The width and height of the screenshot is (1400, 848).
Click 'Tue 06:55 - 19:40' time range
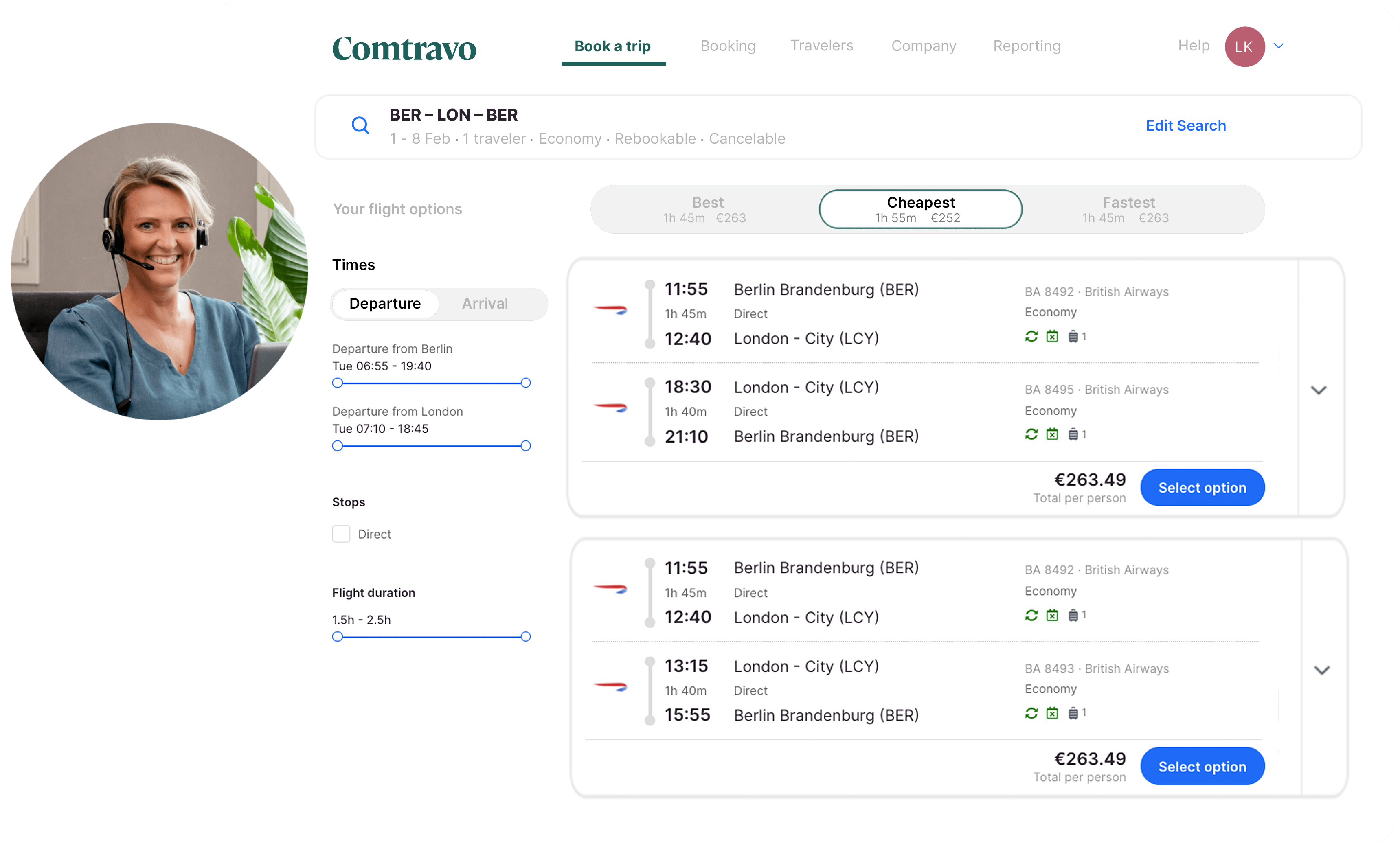pos(382,366)
